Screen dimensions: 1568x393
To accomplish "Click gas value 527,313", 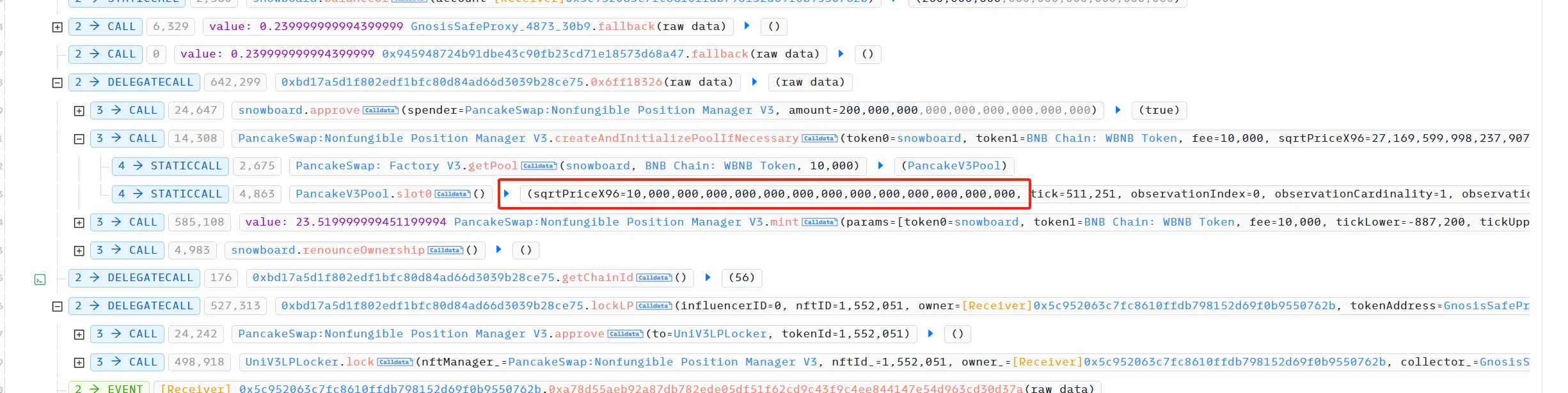I will [235, 306].
